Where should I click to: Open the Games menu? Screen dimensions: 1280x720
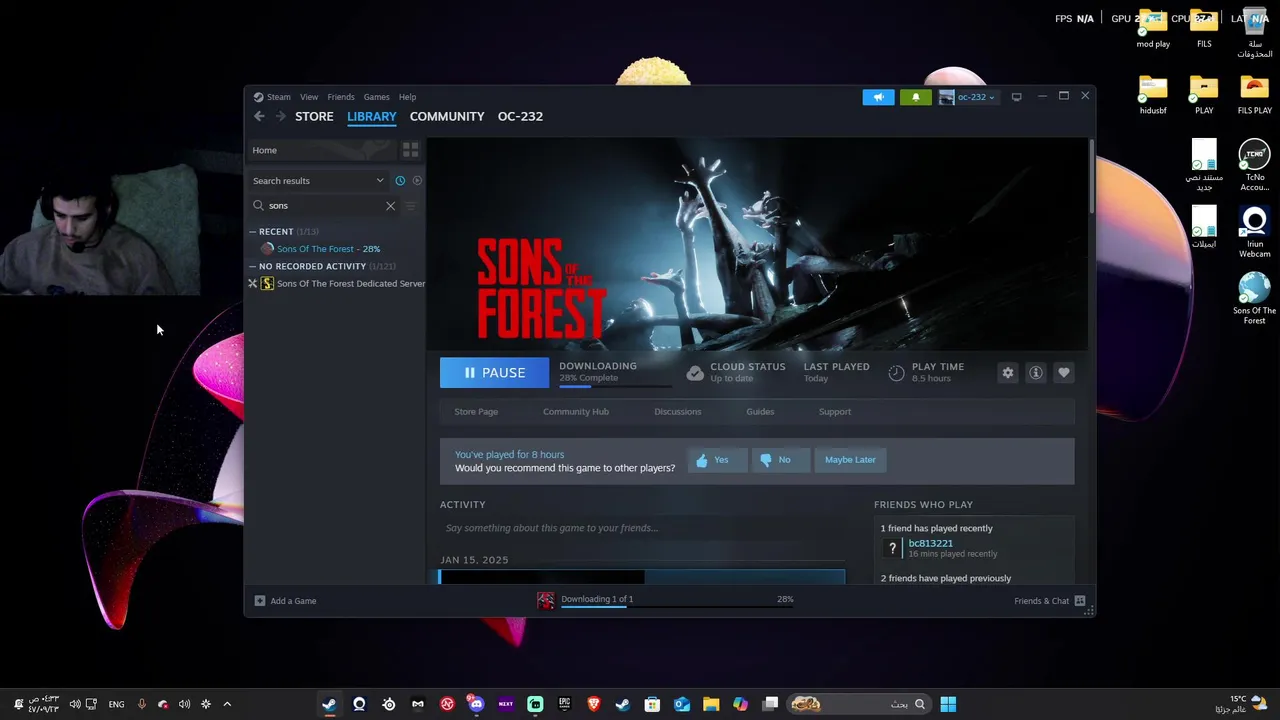coord(377,97)
